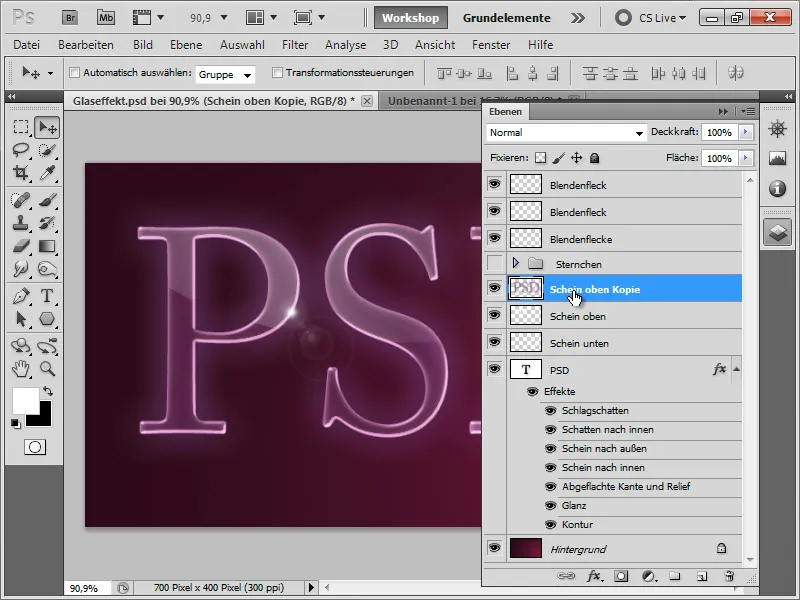The image size is (800, 600).
Task: Click the Hintergrund layer thumbnail
Action: [x=526, y=548]
